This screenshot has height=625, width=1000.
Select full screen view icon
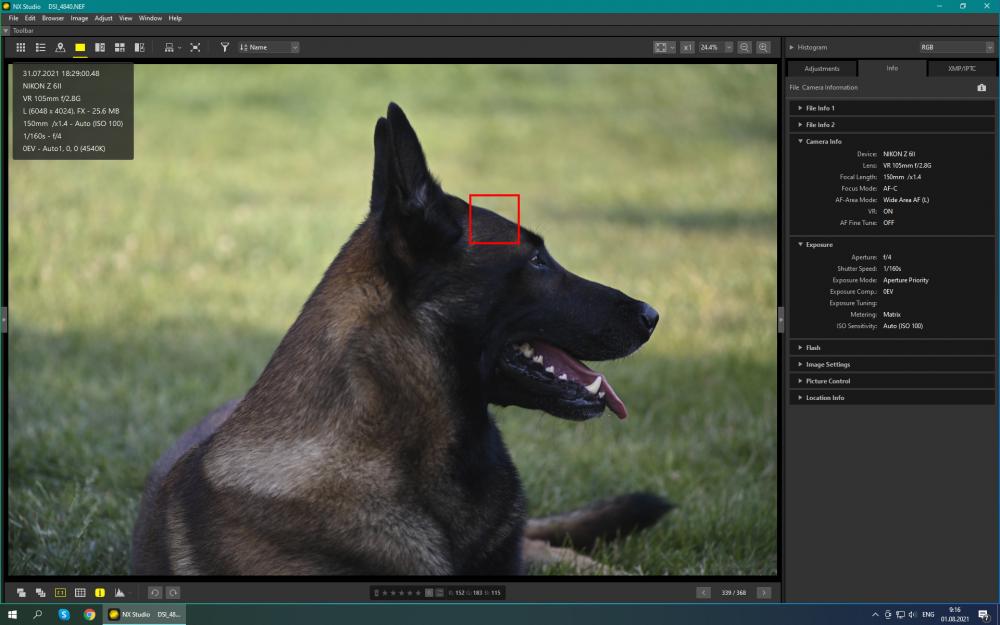tap(195, 47)
